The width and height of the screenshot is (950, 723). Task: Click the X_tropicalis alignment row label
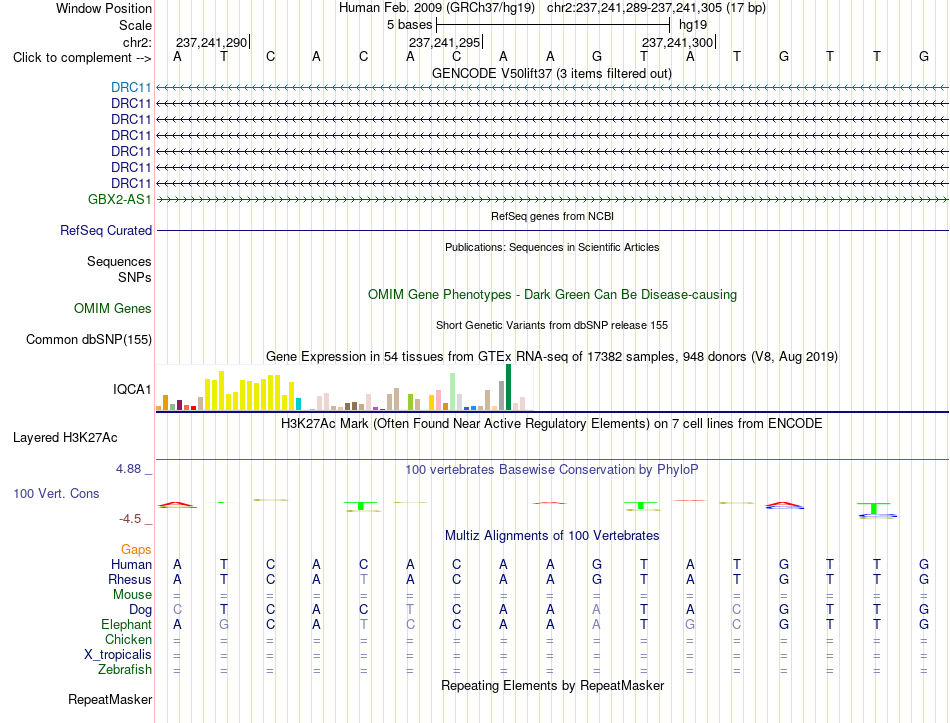point(118,655)
